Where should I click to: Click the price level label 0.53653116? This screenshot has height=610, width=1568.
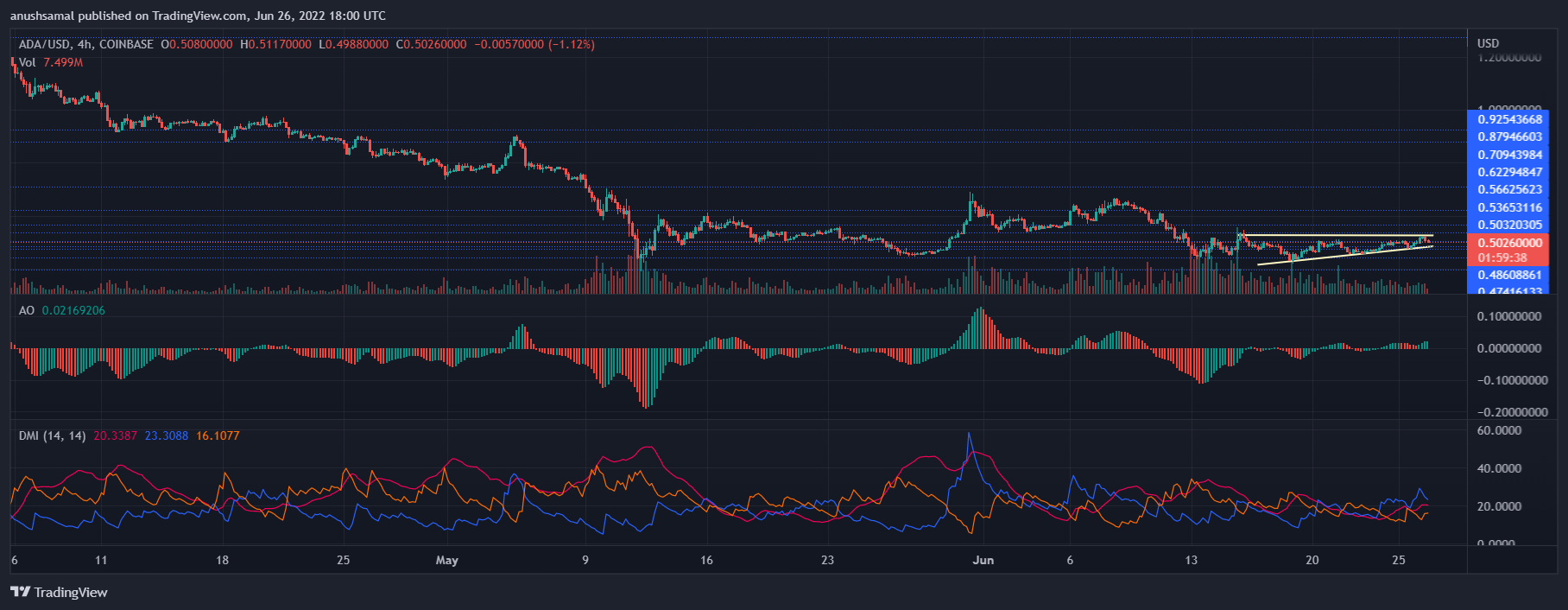1509,207
